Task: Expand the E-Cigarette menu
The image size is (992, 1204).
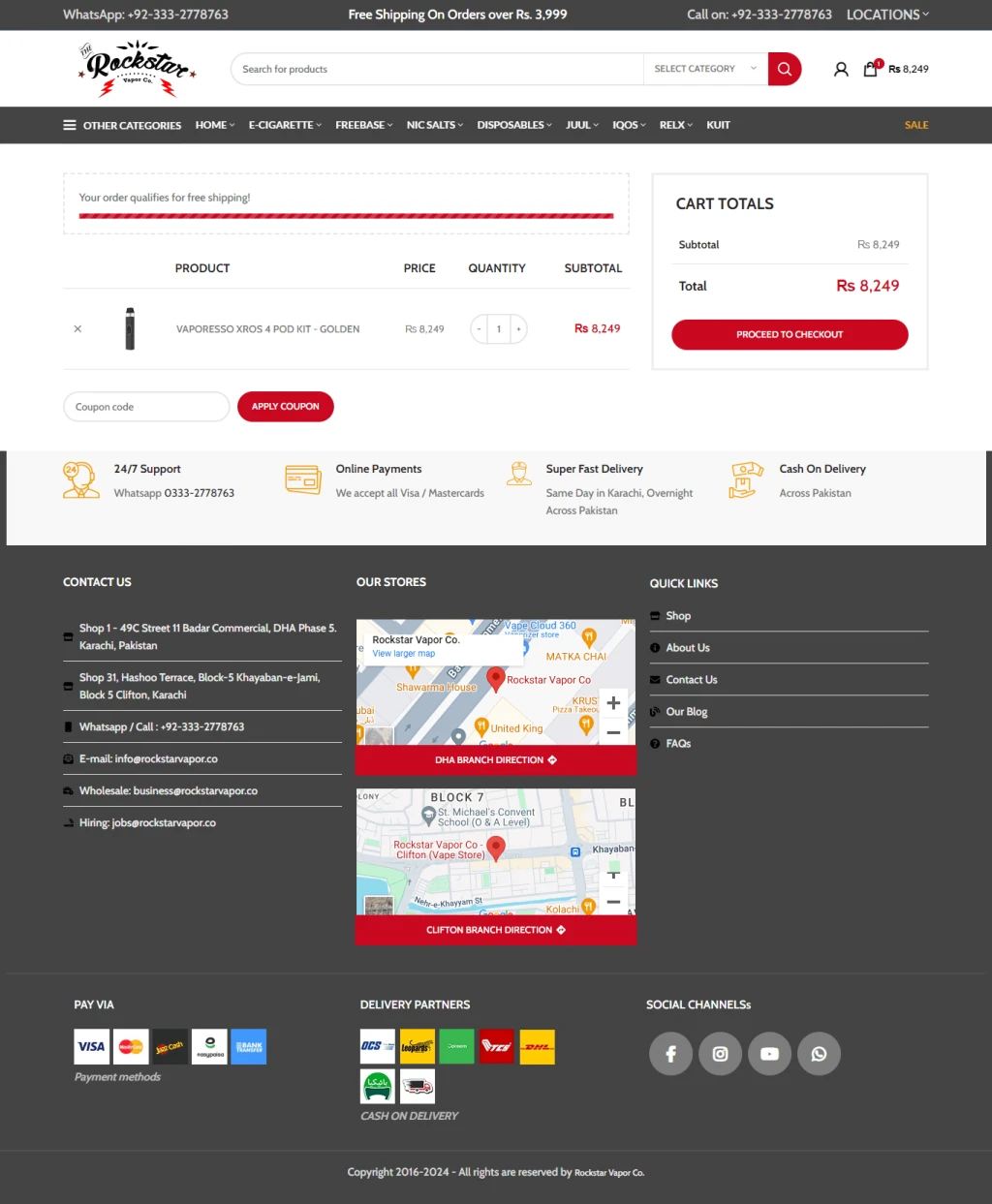Action: pyautogui.click(x=285, y=125)
